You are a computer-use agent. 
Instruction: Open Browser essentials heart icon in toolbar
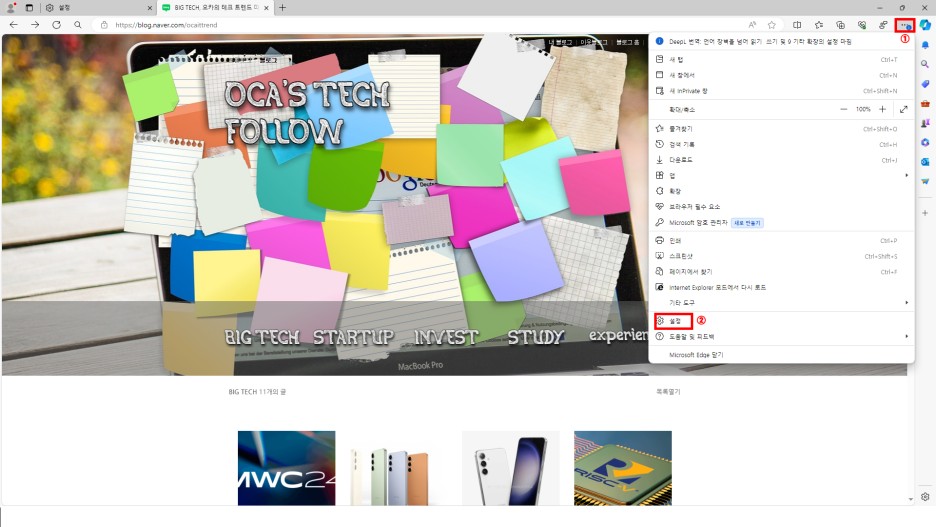click(862, 25)
